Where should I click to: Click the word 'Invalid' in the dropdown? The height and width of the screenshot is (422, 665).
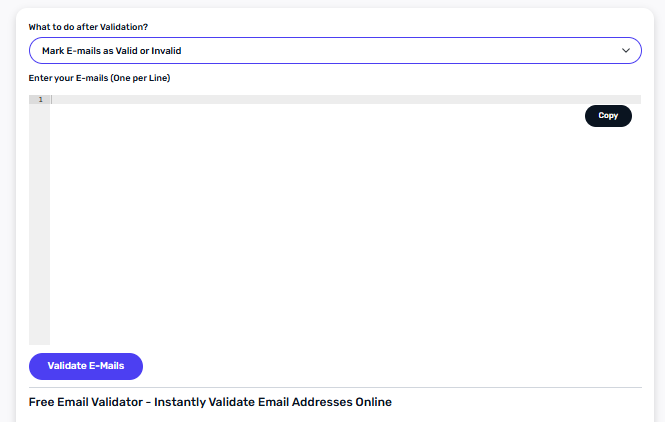[166, 50]
